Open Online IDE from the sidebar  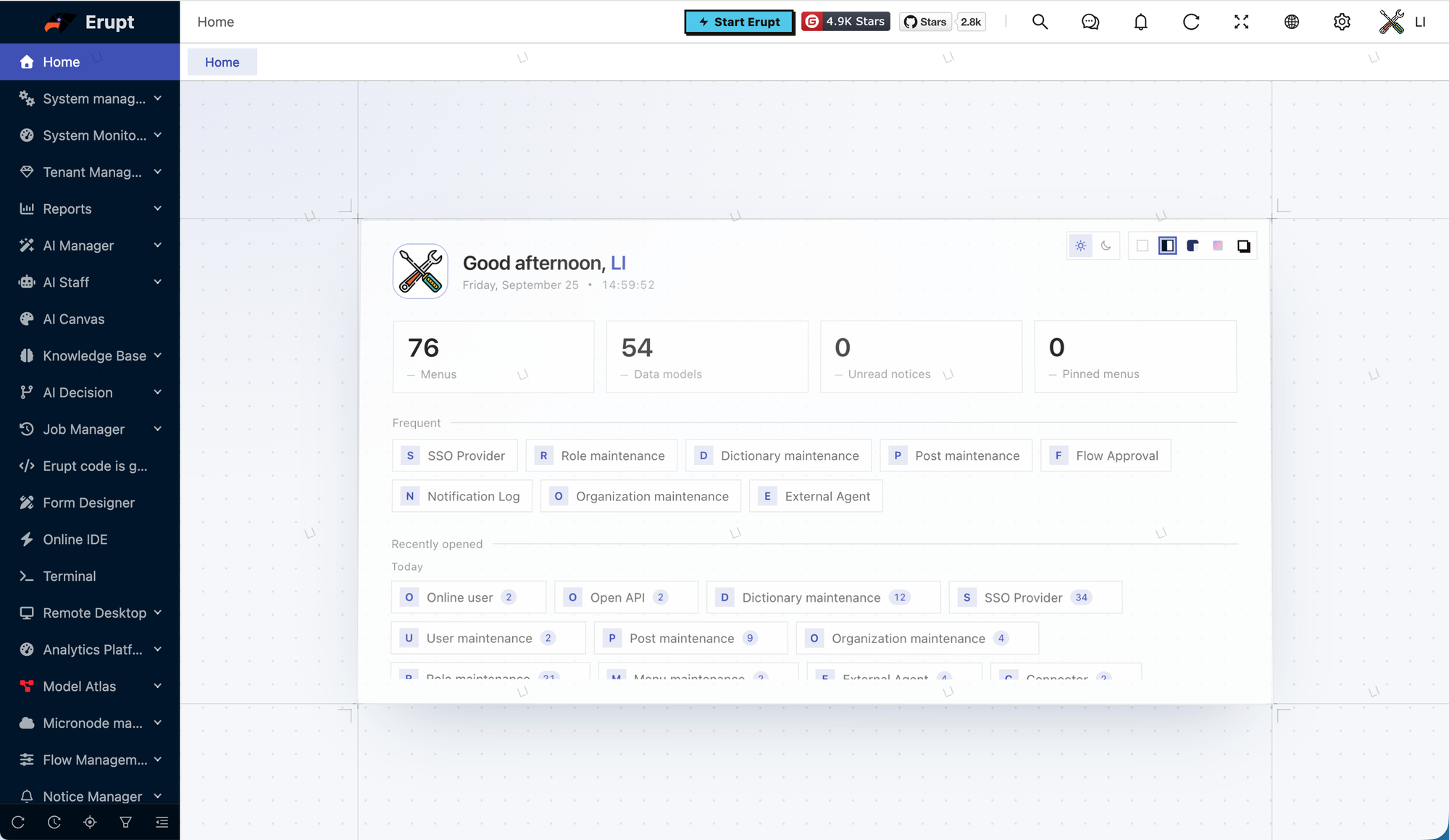pos(90,539)
